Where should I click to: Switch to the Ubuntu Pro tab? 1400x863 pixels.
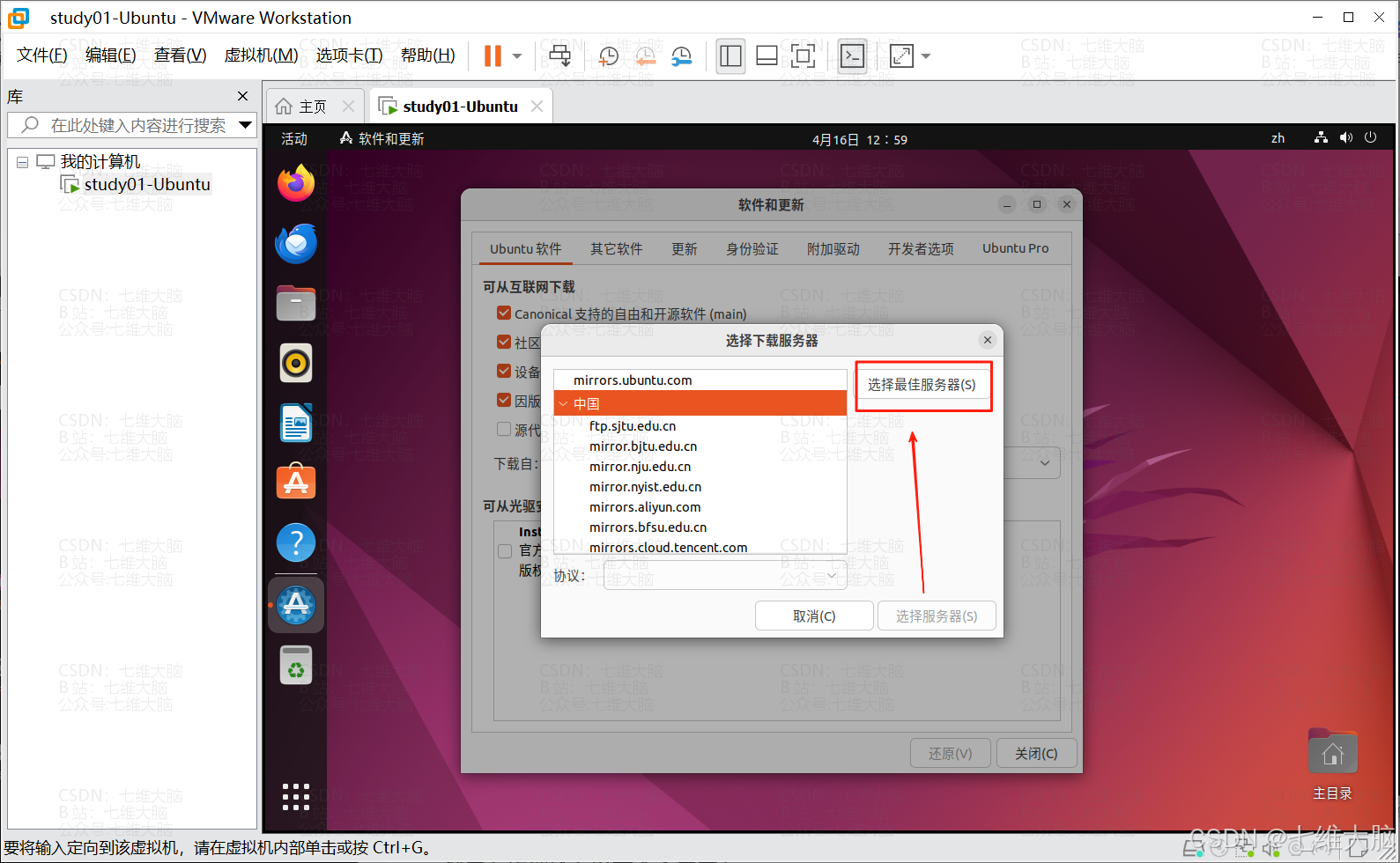pos(1016,248)
